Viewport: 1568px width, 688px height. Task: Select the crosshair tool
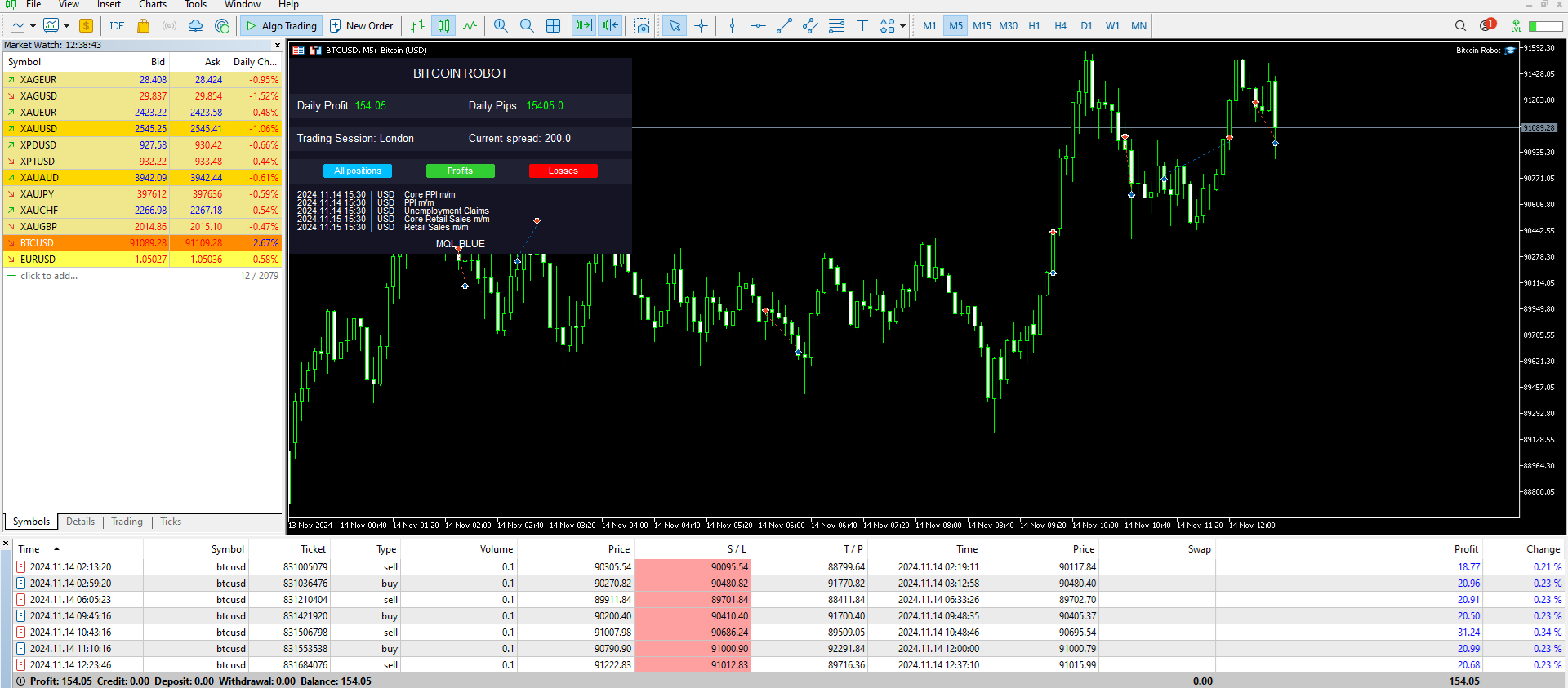coord(701,26)
